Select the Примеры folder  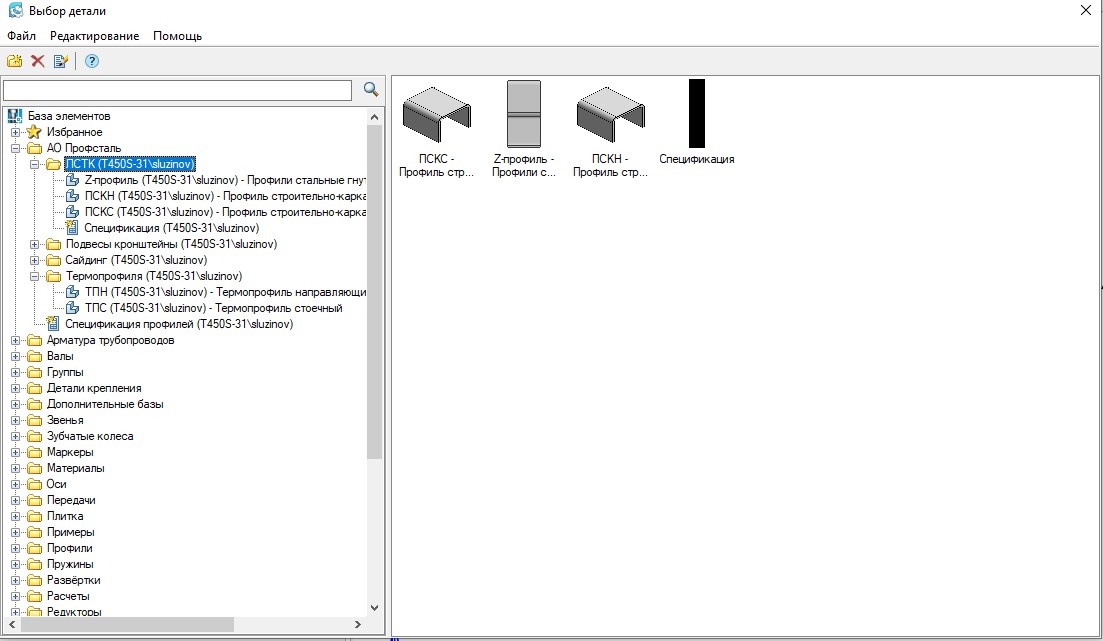coord(70,533)
